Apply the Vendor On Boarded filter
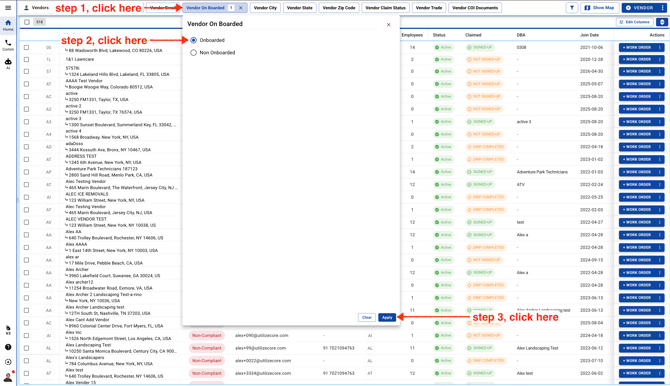 coord(387,317)
